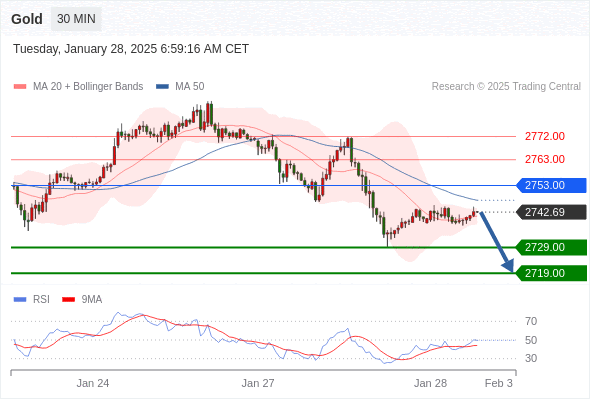
Task: Click the Feb 3 date axis label
Action: 499,383
